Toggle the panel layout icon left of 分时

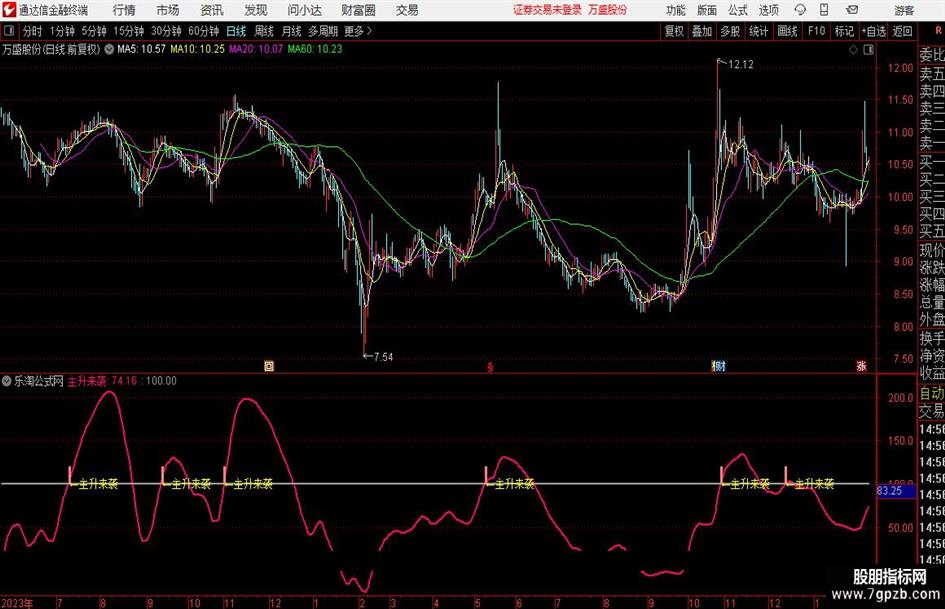(x=8, y=31)
